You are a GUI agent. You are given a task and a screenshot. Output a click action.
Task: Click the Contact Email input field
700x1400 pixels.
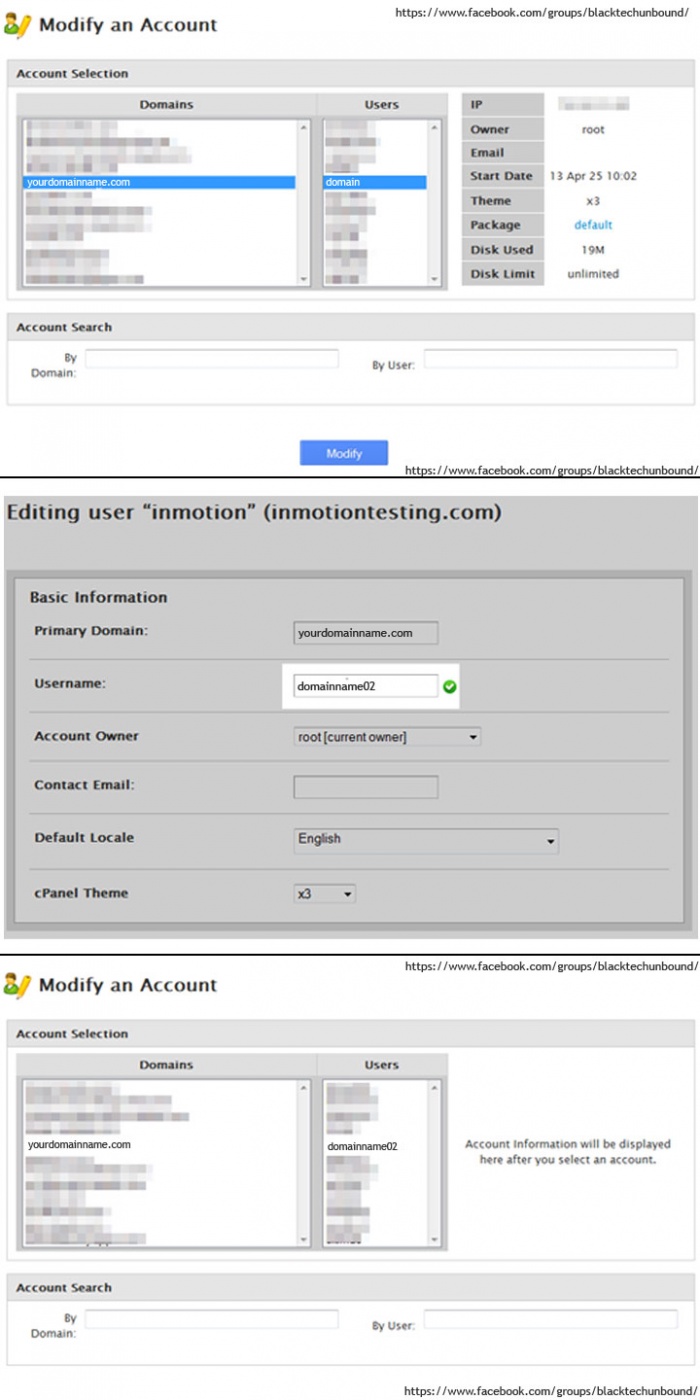tap(366, 787)
